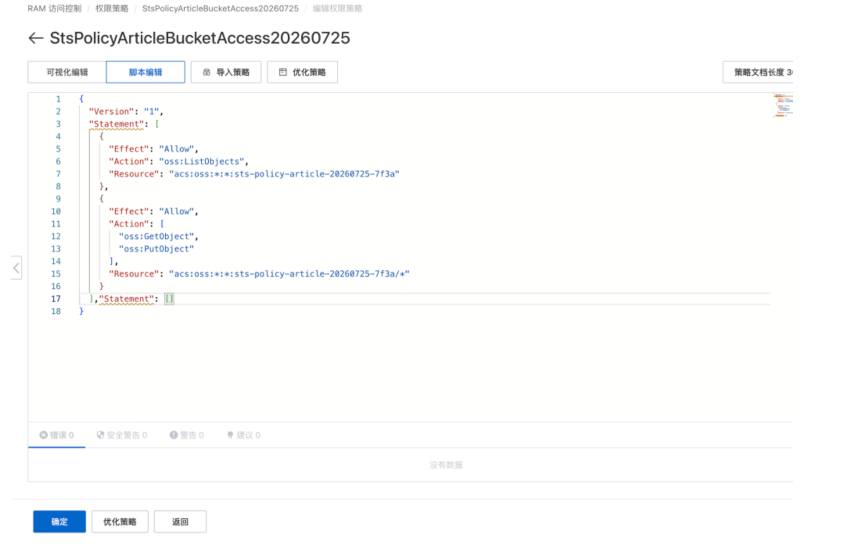
Task: Open the 权限策略 breadcrumb link
Action: [112, 9]
